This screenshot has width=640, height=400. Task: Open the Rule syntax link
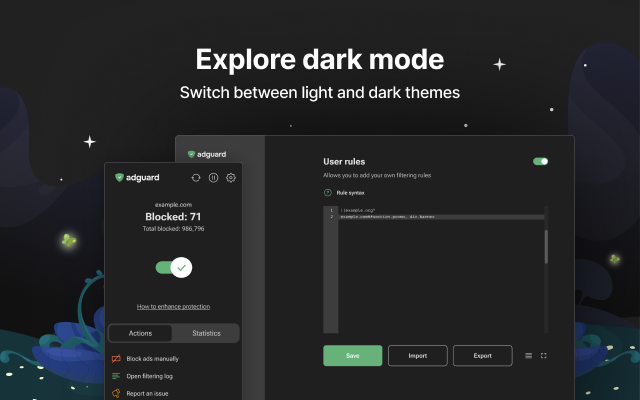pos(351,193)
